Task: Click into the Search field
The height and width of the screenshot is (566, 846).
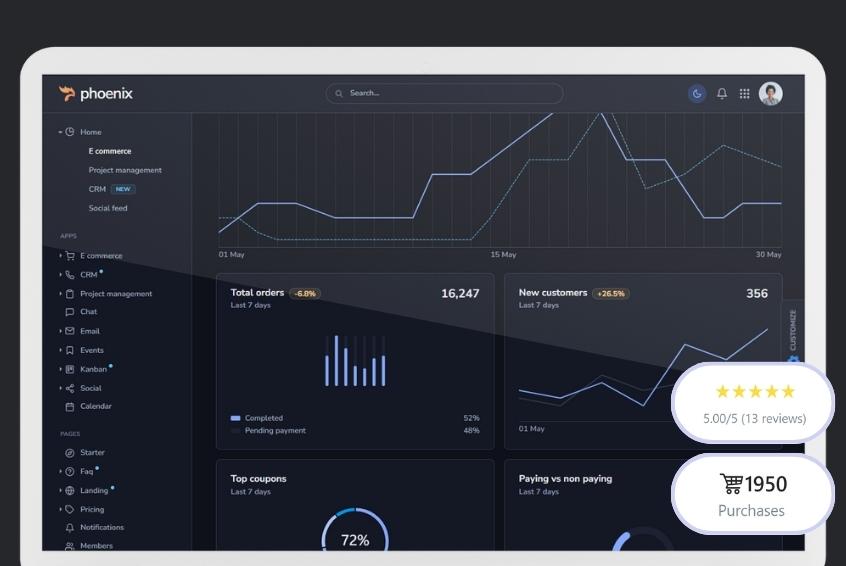Action: tap(444, 93)
